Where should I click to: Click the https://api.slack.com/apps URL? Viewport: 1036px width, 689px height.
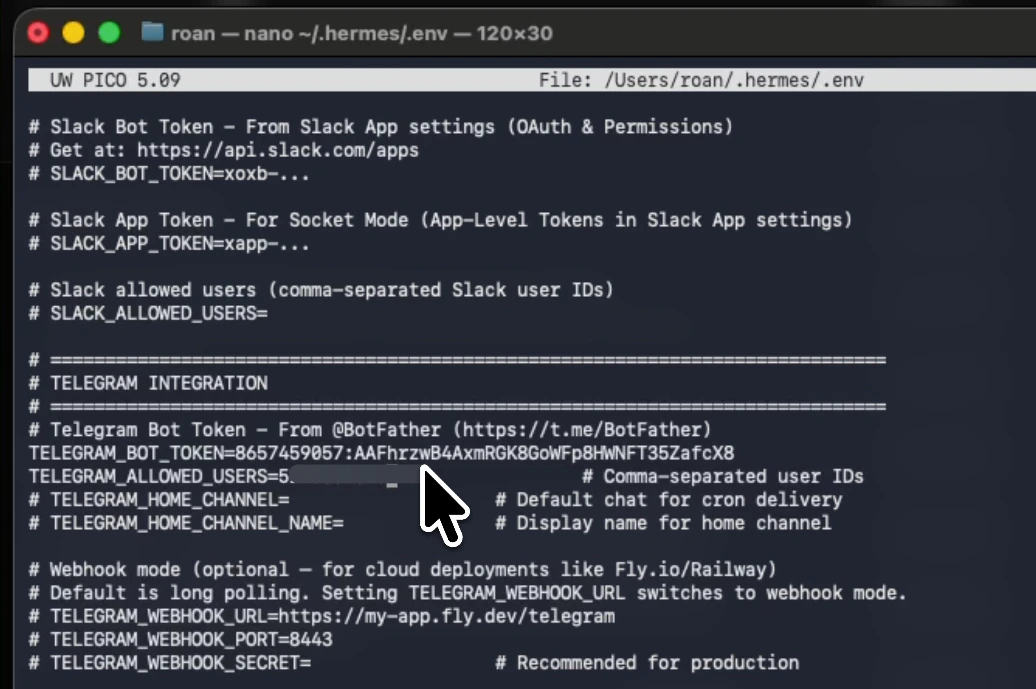point(278,150)
